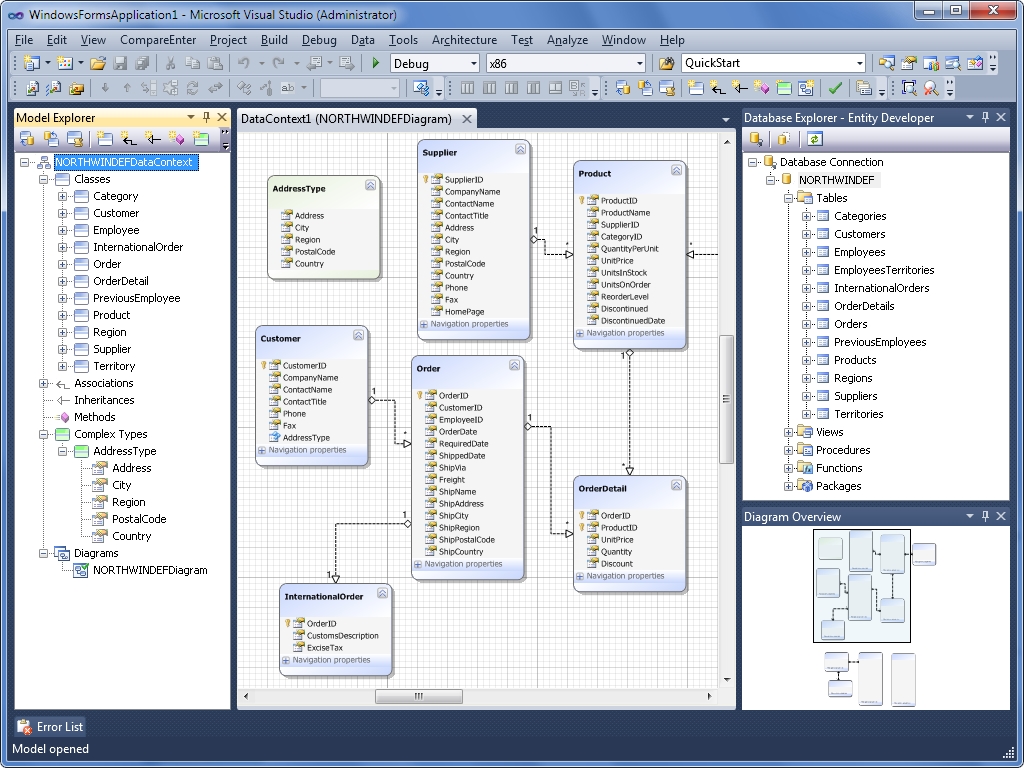Select the Inheritances node in Model Explorer
1024x768 pixels.
point(104,400)
